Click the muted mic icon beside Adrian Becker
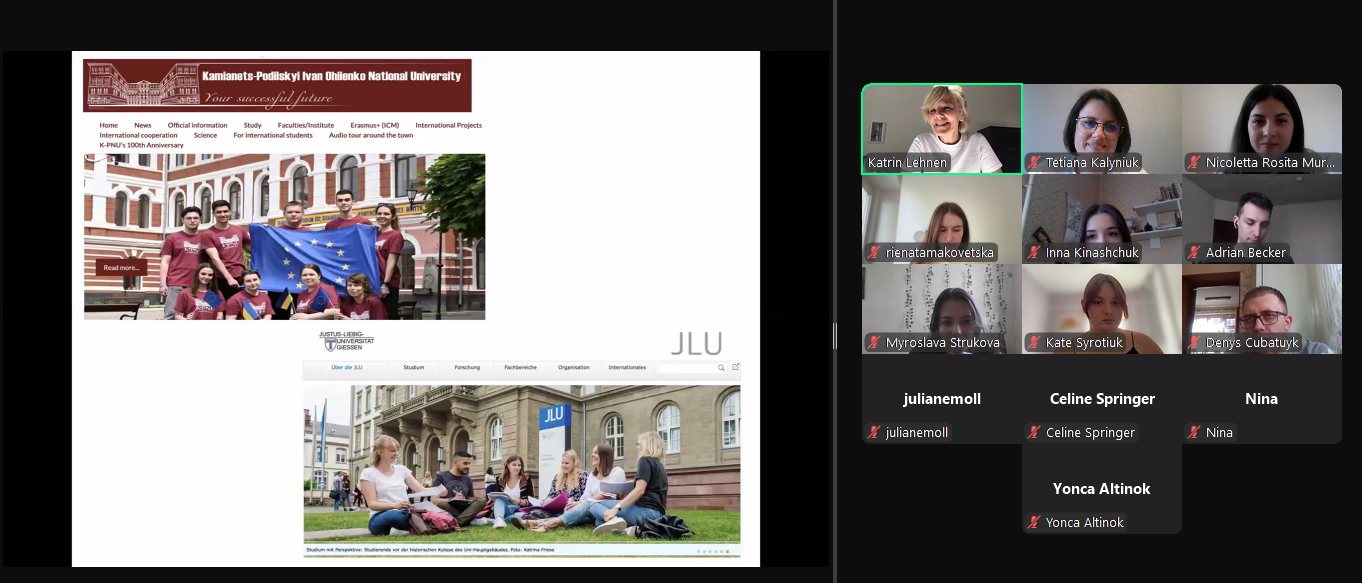Screen dimensions: 1362x583 tap(1194, 253)
